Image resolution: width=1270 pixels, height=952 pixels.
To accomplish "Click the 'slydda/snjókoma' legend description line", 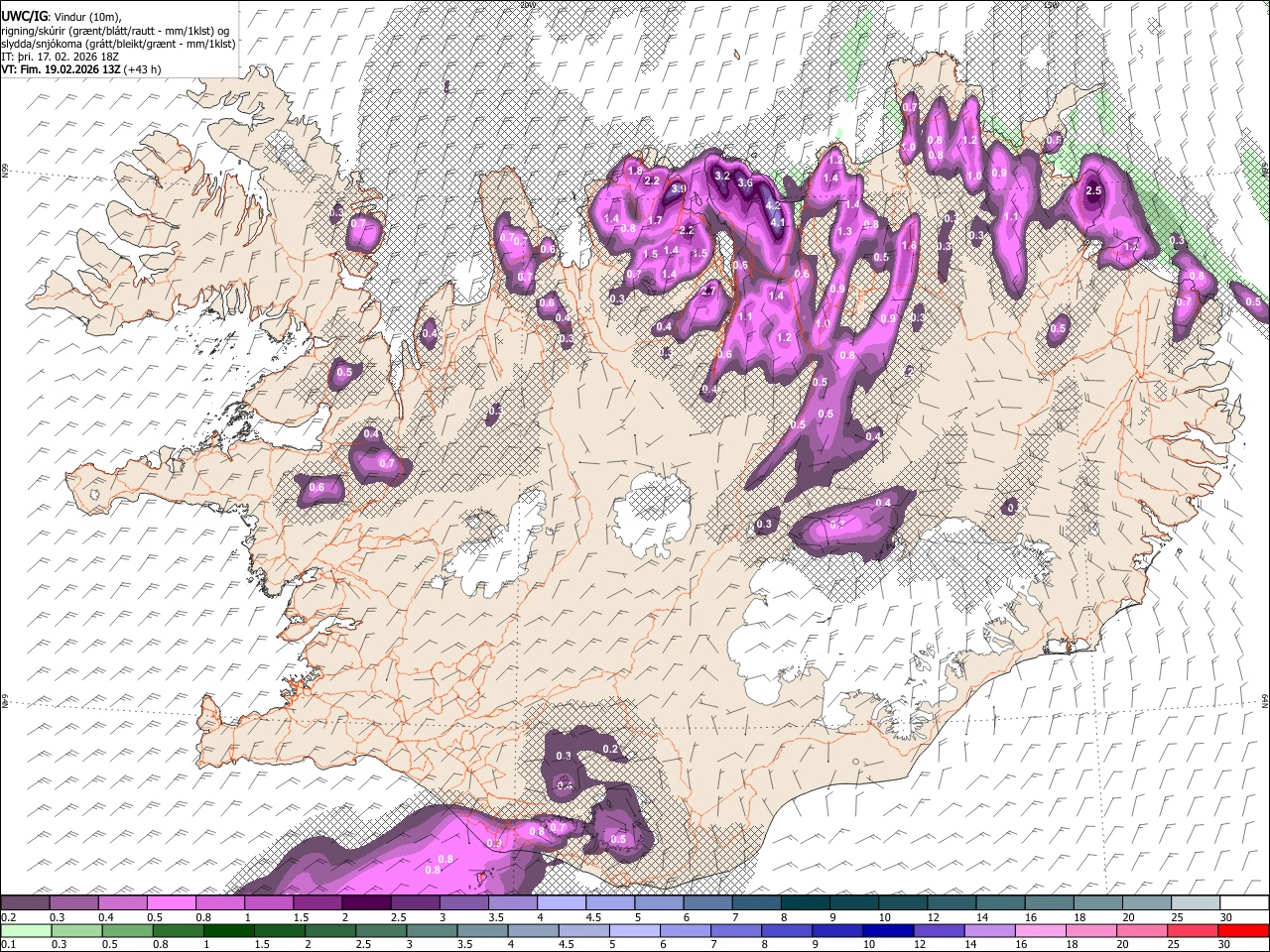I will click(118, 44).
